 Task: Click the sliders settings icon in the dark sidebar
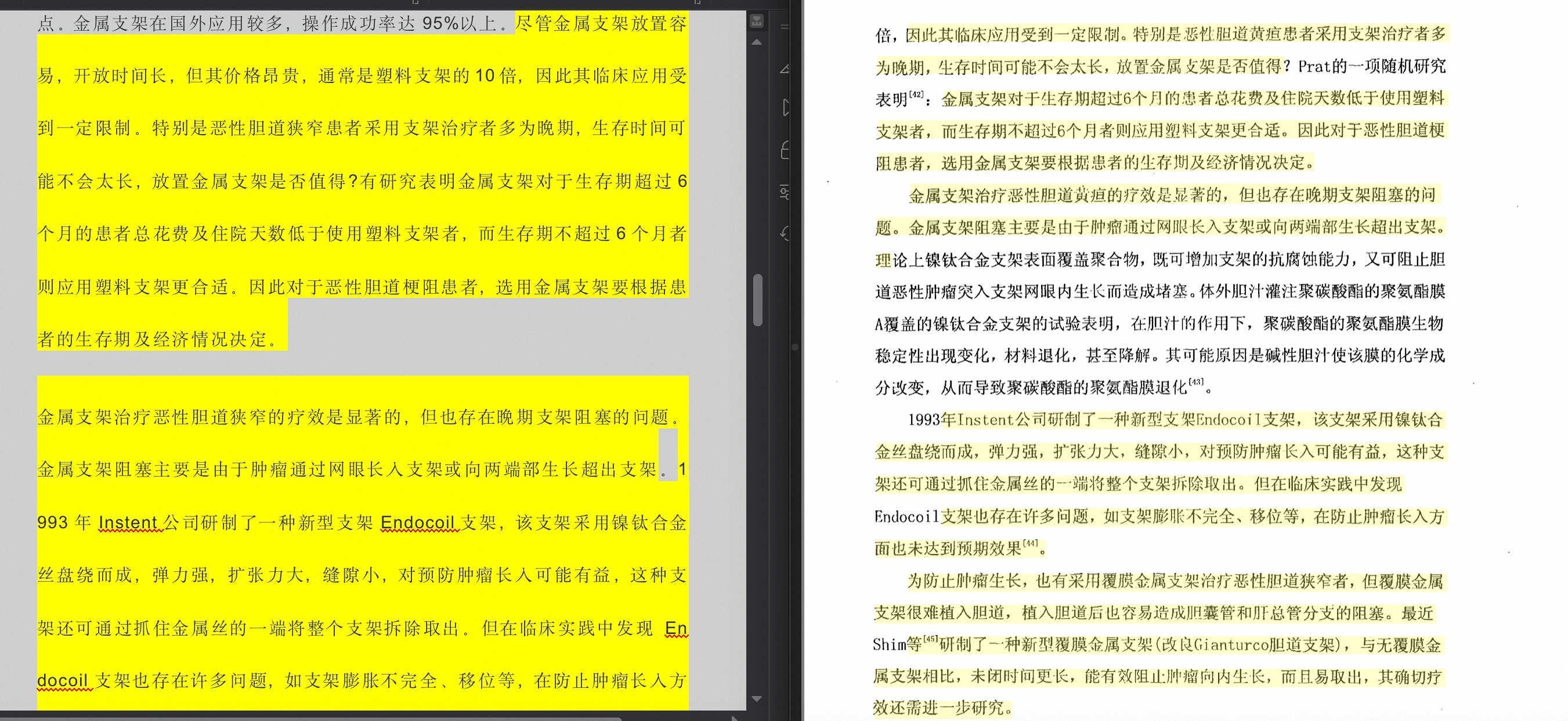pyautogui.click(x=785, y=193)
